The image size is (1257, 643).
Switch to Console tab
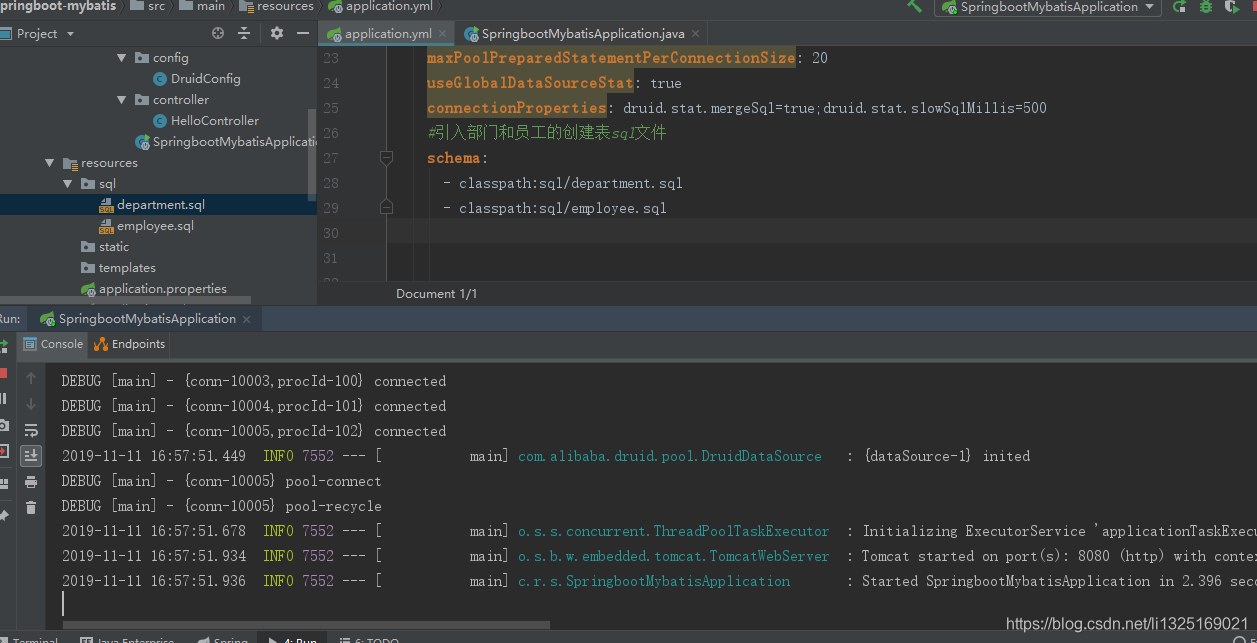coord(53,344)
